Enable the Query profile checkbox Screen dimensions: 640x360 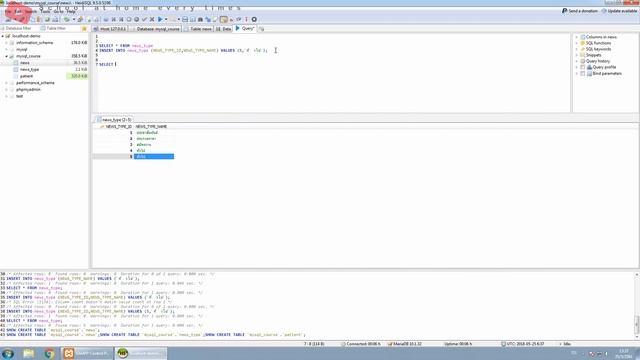(x=583, y=67)
